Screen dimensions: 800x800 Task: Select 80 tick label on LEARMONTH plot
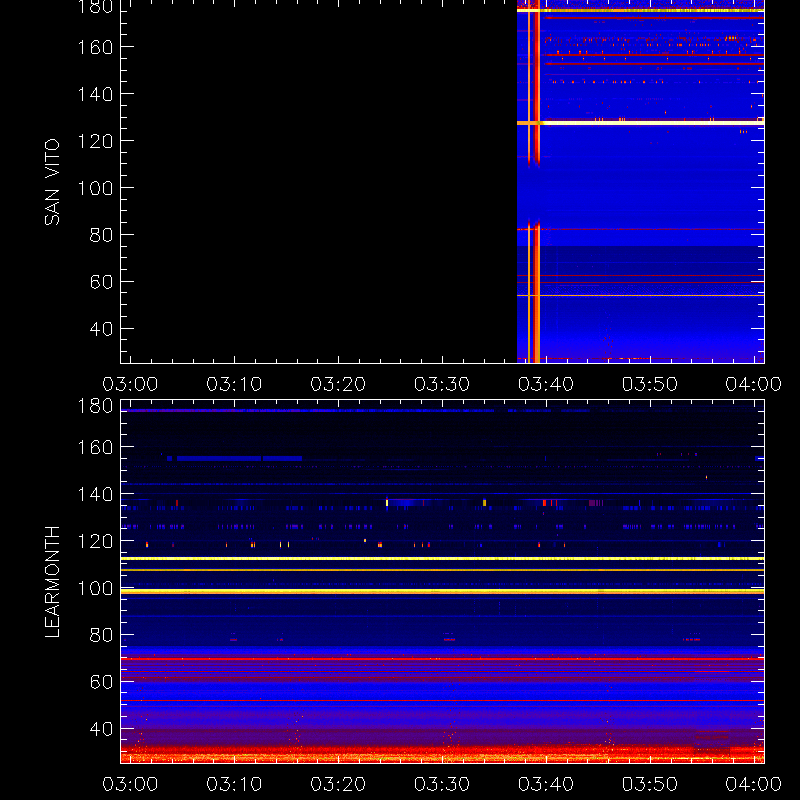pos(101,635)
